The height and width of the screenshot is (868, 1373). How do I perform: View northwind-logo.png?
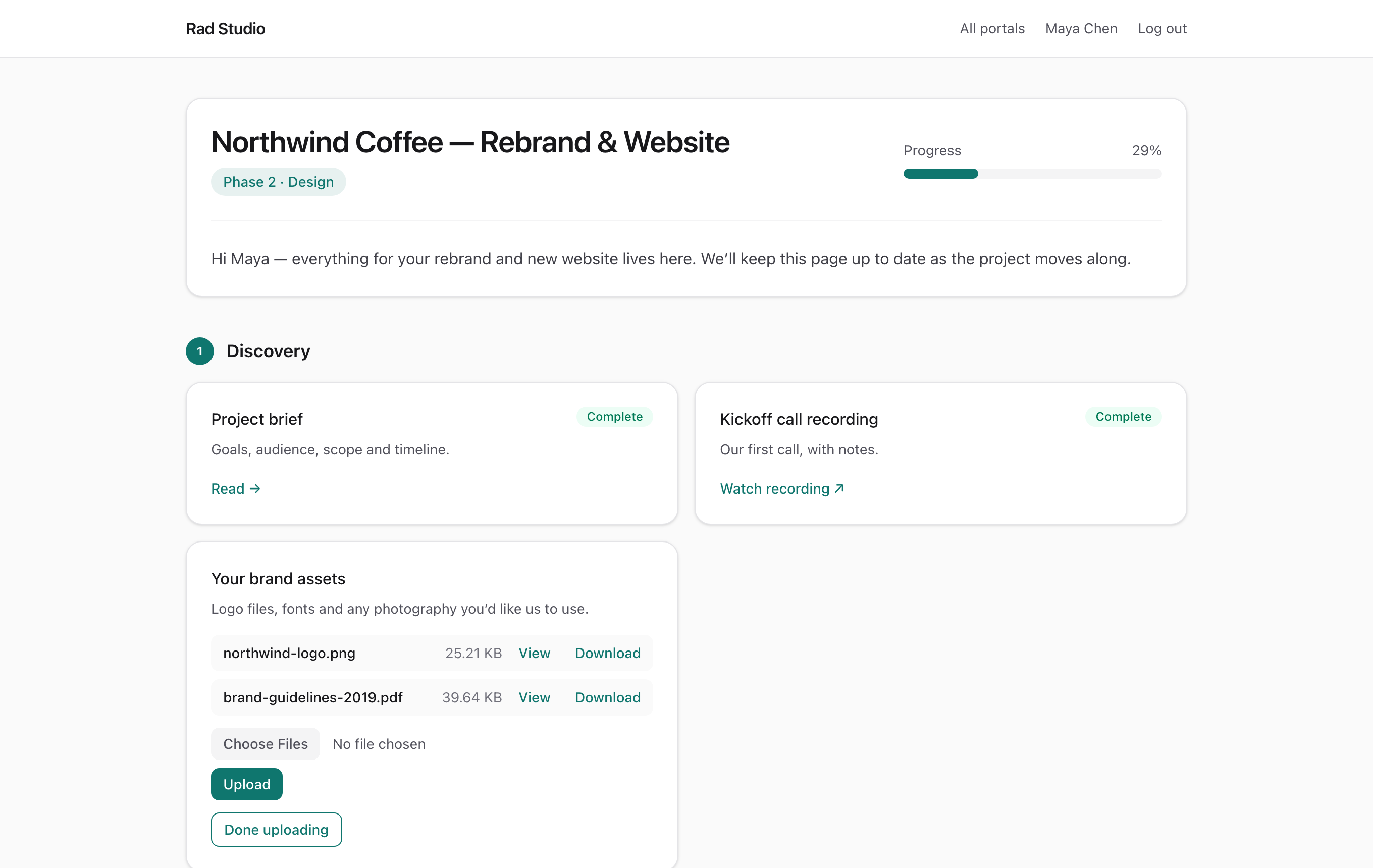[x=534, y=653]
